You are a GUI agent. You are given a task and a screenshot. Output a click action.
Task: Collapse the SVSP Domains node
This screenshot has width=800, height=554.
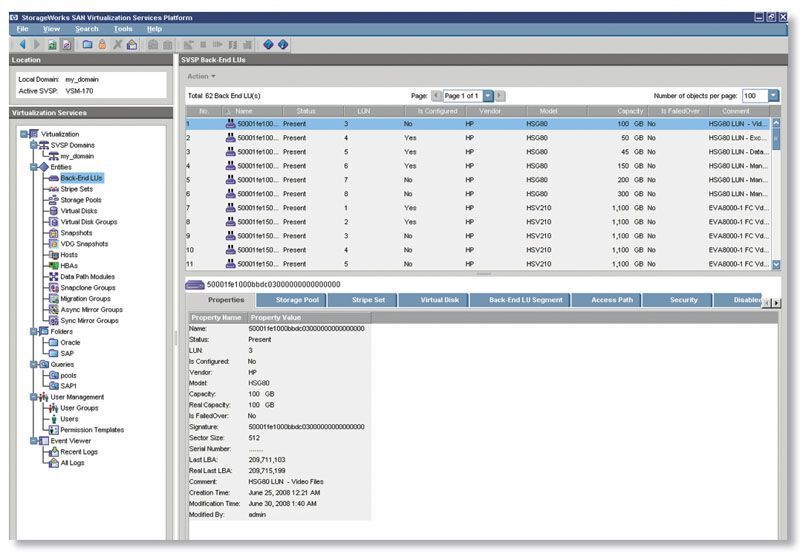tap(34, 145)
